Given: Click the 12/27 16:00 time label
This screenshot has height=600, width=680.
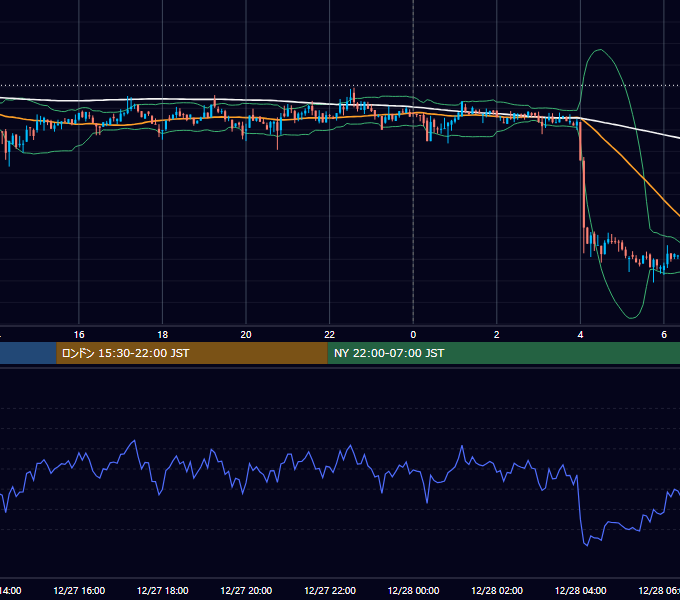Looking at the screenshot, I should (x=79, y=591).
